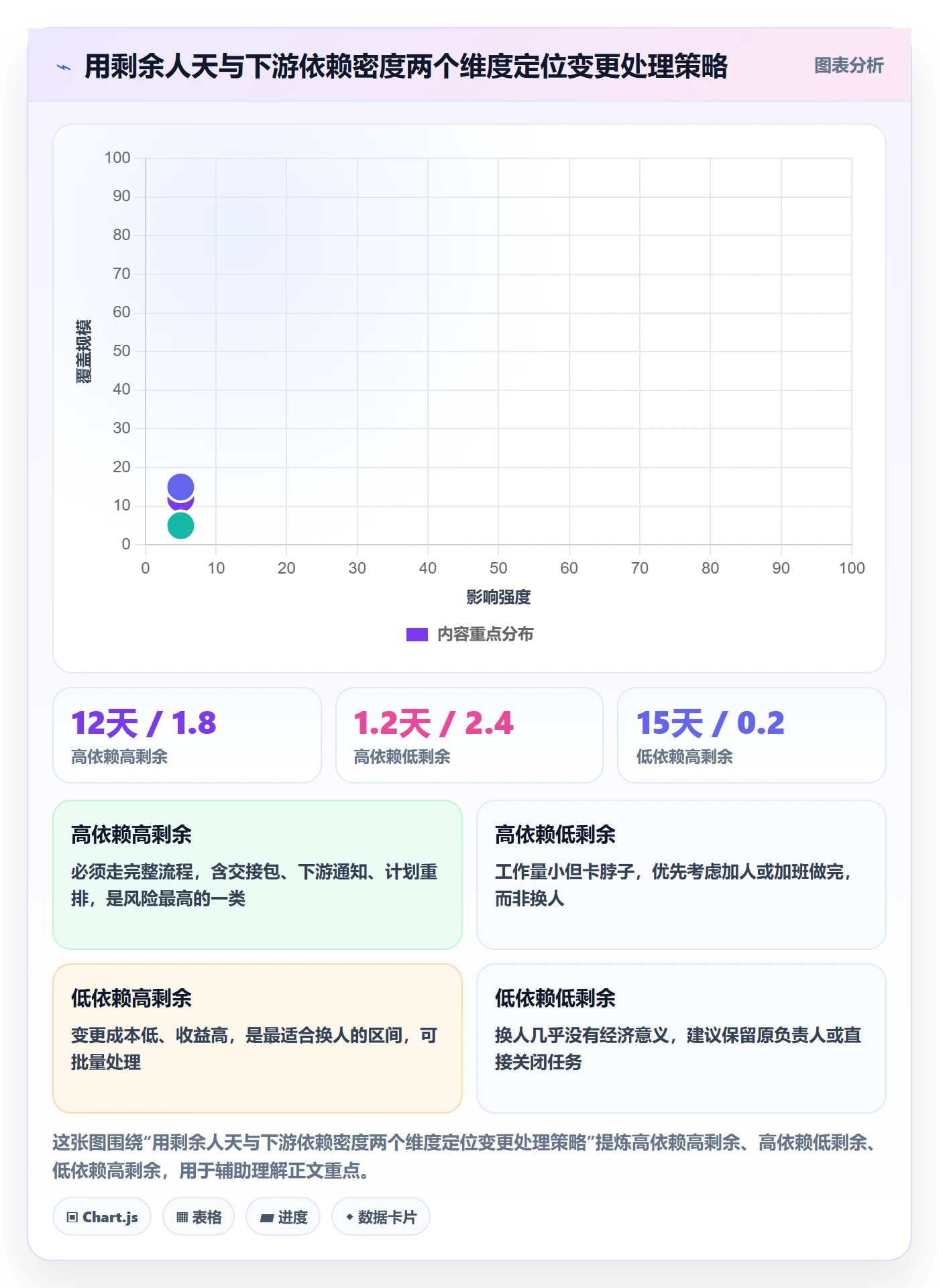
Task: Open the 12天 / 1.8 data card
Action: 187,735
